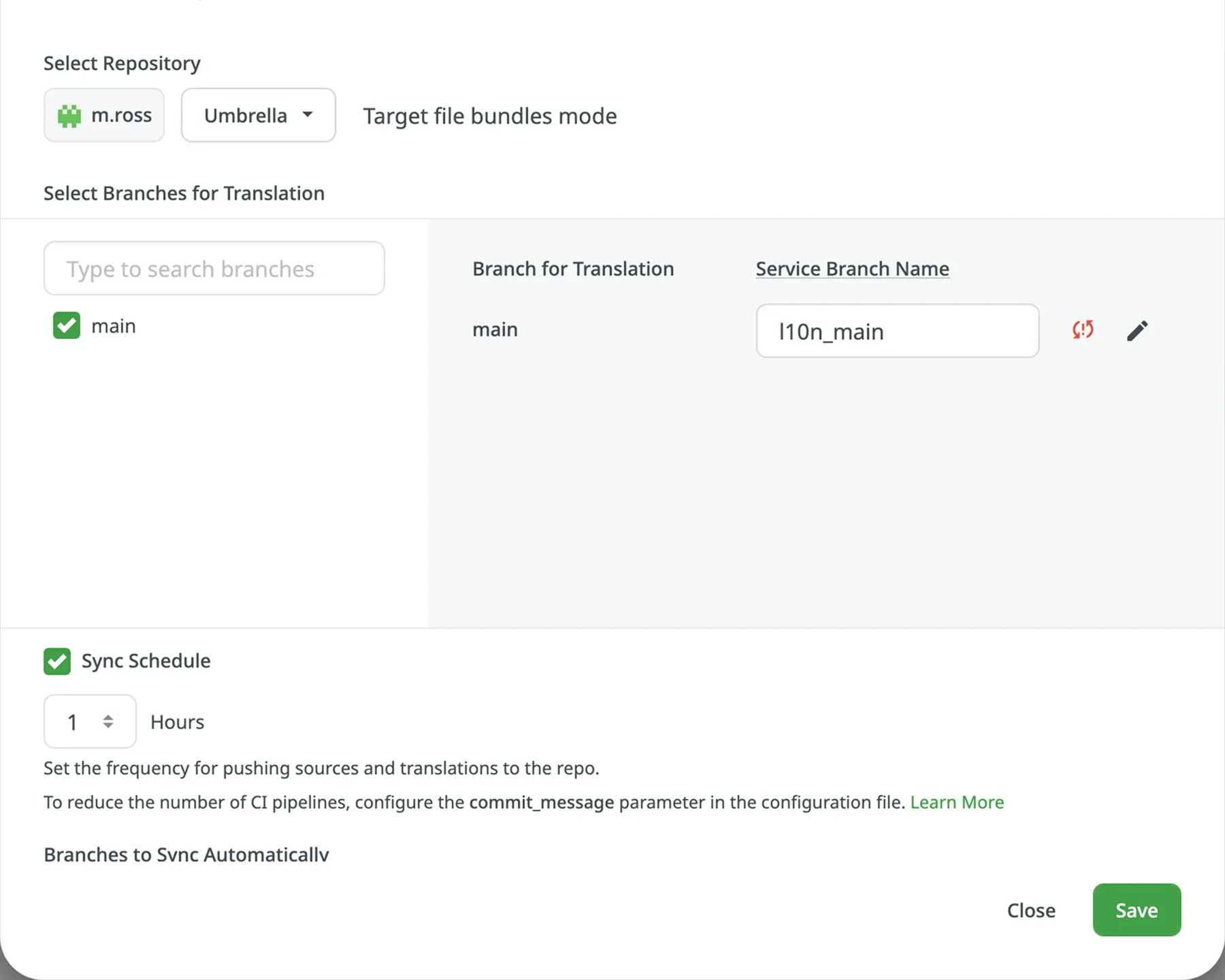Click the pencil icon to edit the service branch

[1137, 331]
